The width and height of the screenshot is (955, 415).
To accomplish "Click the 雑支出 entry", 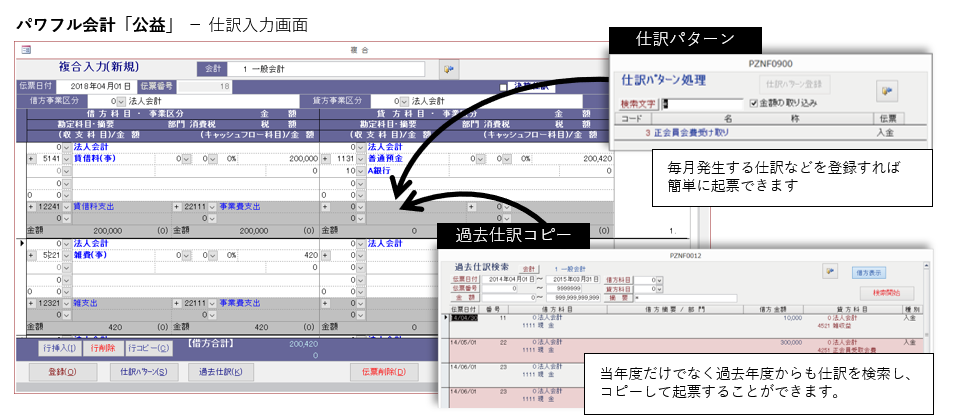I will [86, 303].
